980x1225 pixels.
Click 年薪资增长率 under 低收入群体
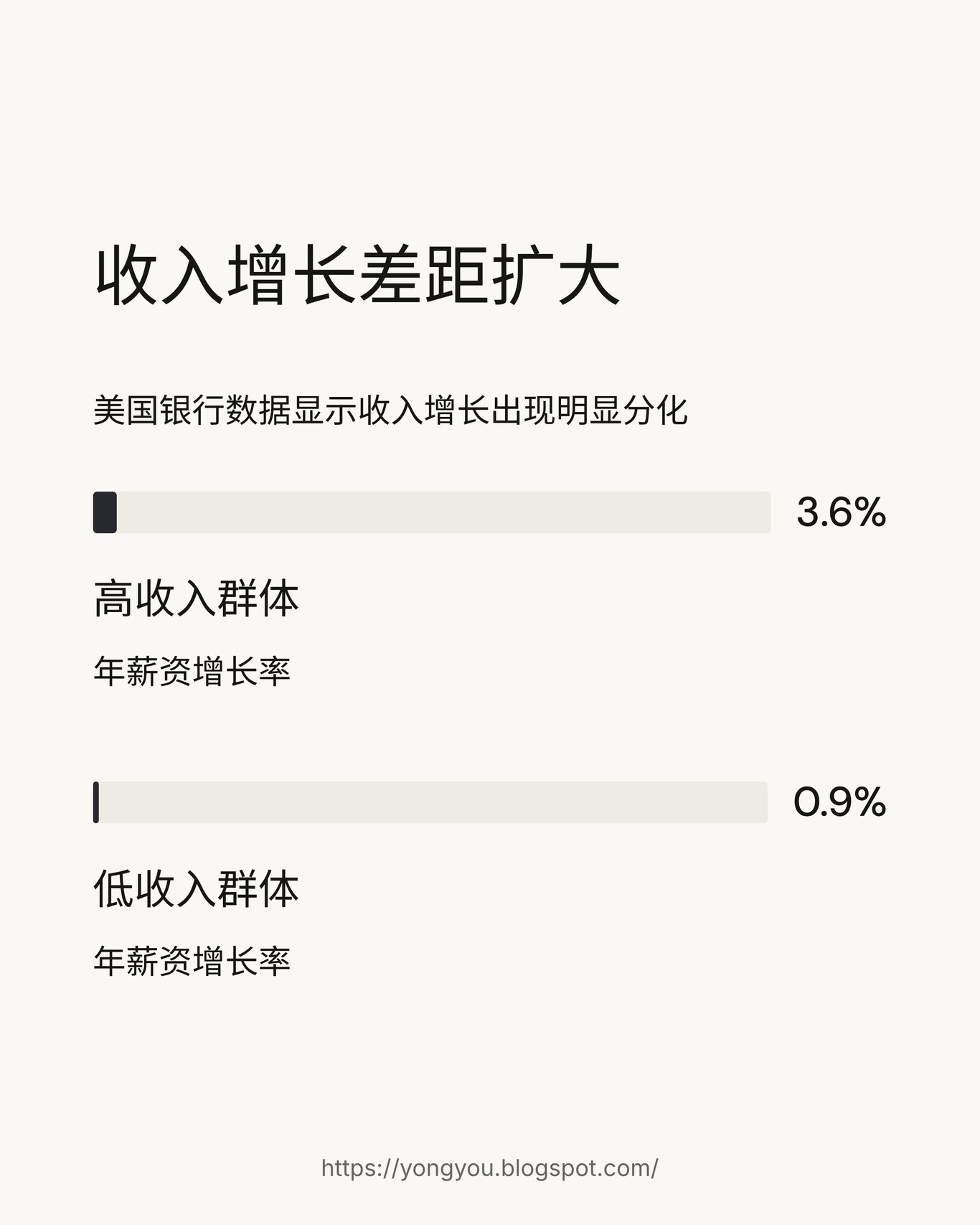192,962
